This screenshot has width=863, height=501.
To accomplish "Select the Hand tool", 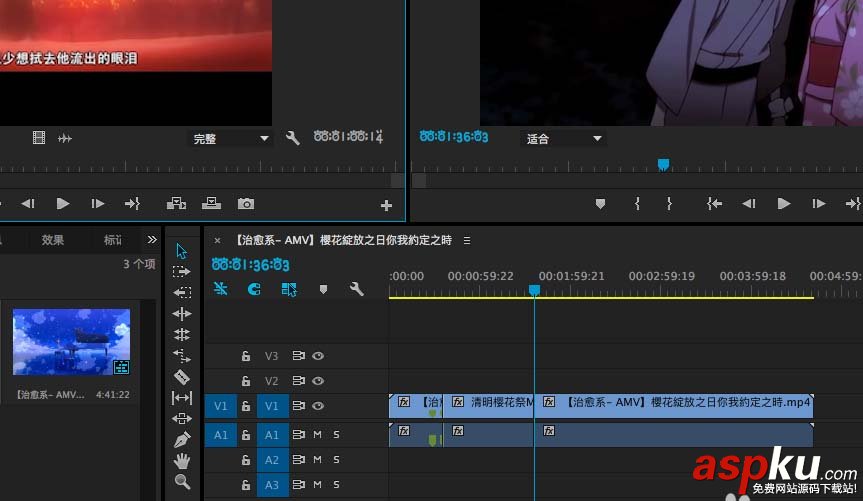I will (x=182, y=460).
